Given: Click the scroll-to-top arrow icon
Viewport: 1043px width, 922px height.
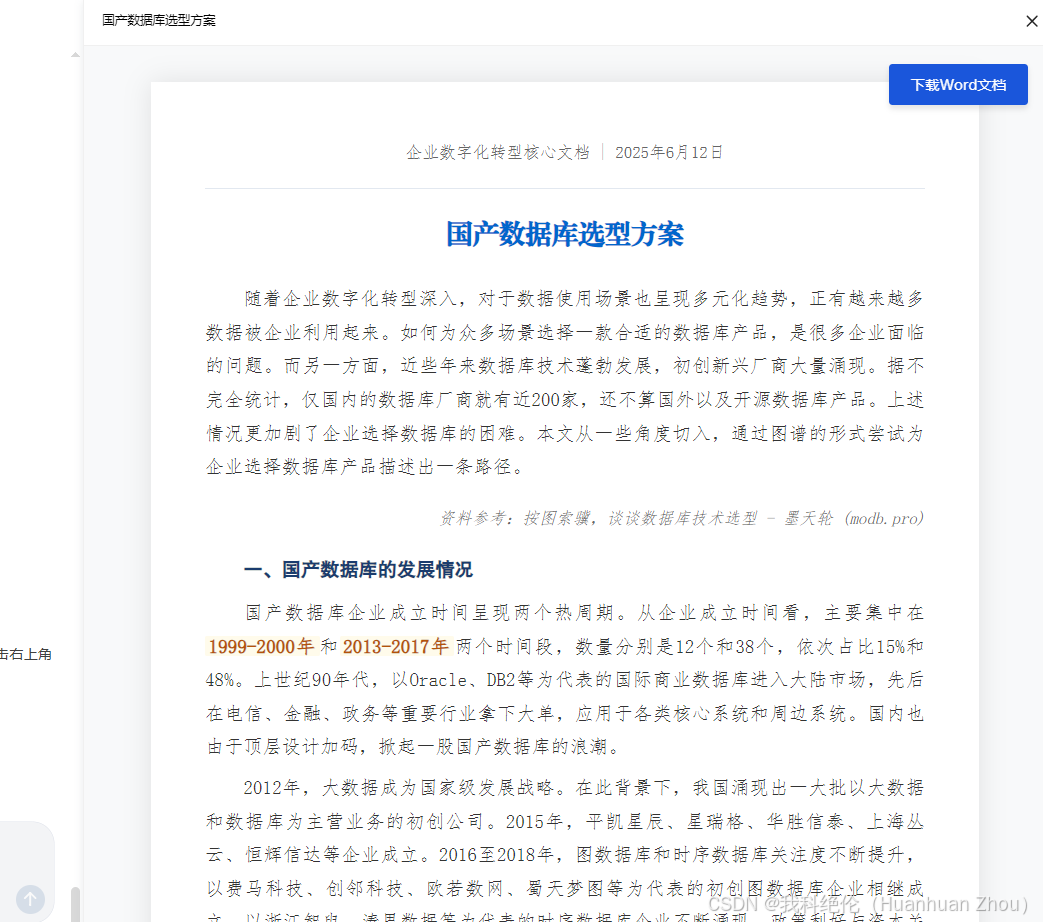Looking at the screenshot, I should pos(30,899).
